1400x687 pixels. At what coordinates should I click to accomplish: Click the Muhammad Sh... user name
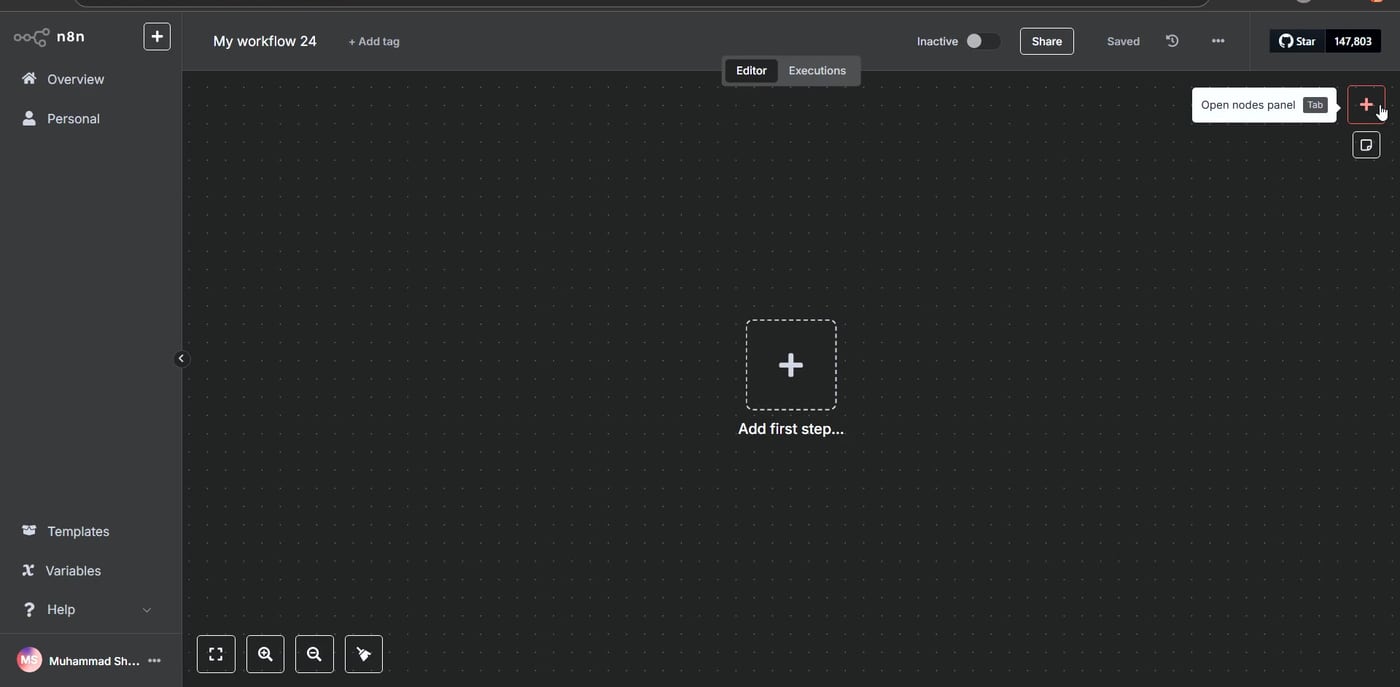pyautogui.click(x=94, y=661)
